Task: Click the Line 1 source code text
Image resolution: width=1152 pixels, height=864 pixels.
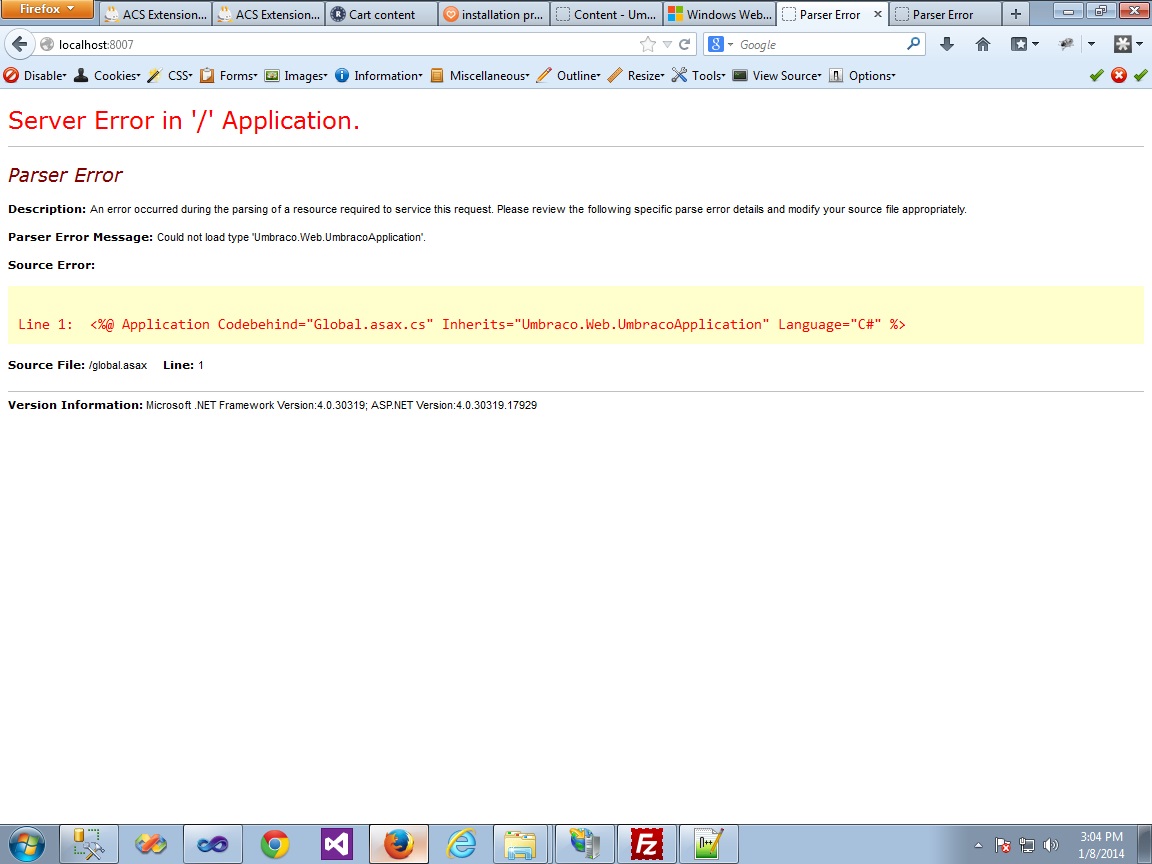Action: (461, 324)
